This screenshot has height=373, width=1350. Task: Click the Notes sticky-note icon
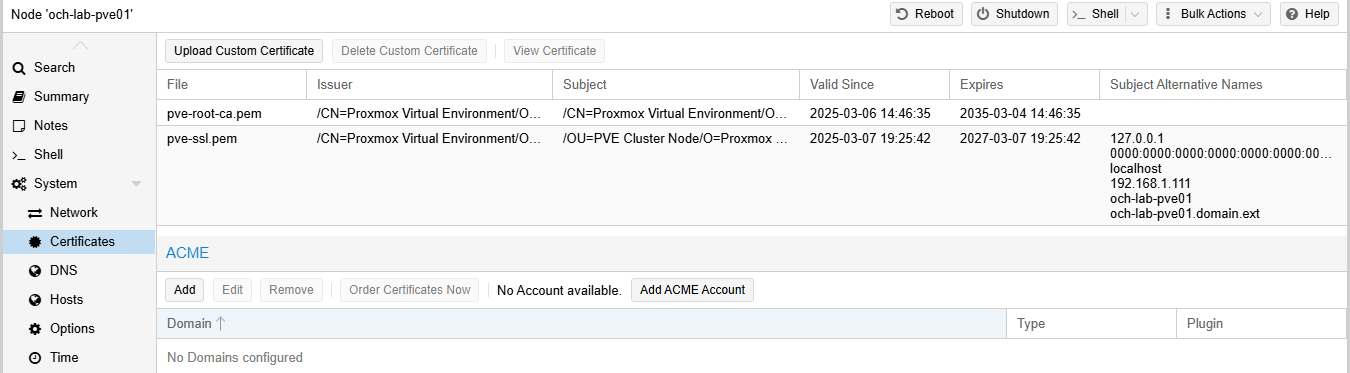pyautogui.click(x=18, y=126)
